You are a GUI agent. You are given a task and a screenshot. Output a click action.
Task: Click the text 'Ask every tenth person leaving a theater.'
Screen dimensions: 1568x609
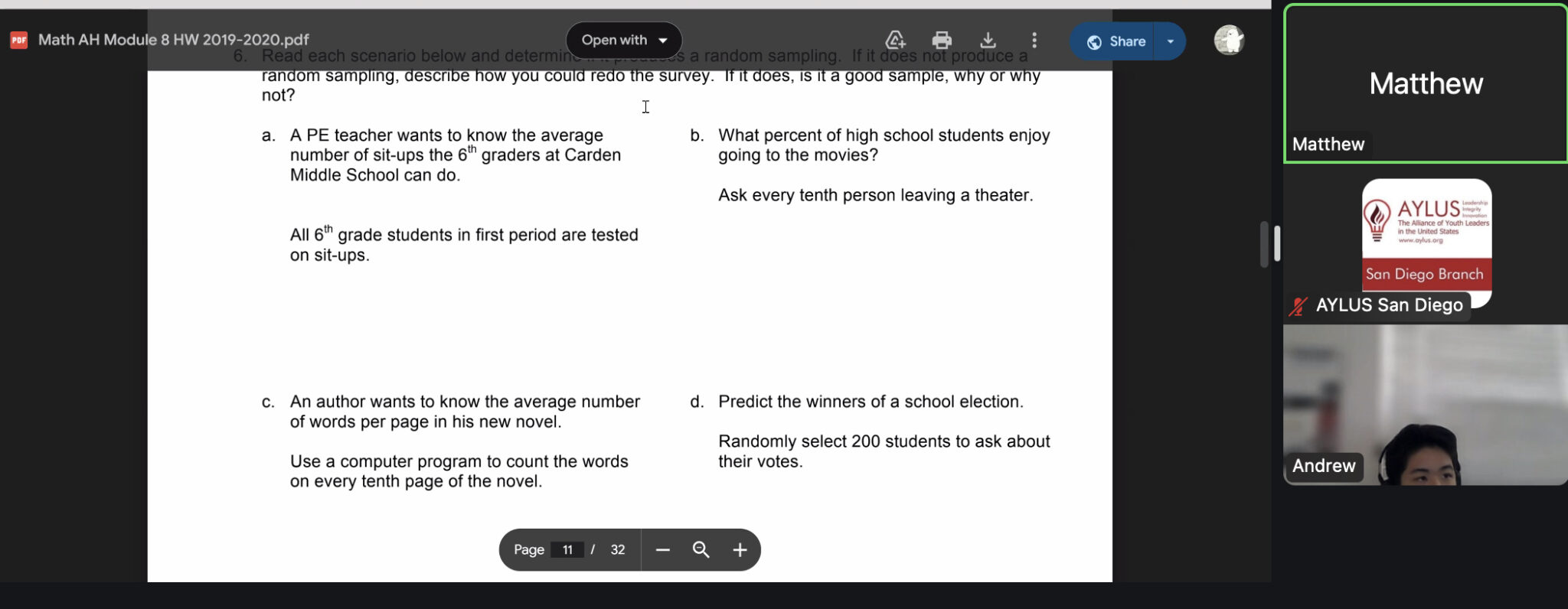click(x=875, y=195)
